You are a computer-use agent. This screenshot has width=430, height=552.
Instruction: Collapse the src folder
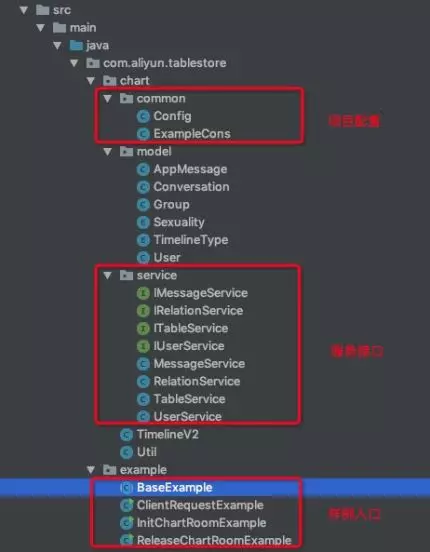(x=24, y=10)
